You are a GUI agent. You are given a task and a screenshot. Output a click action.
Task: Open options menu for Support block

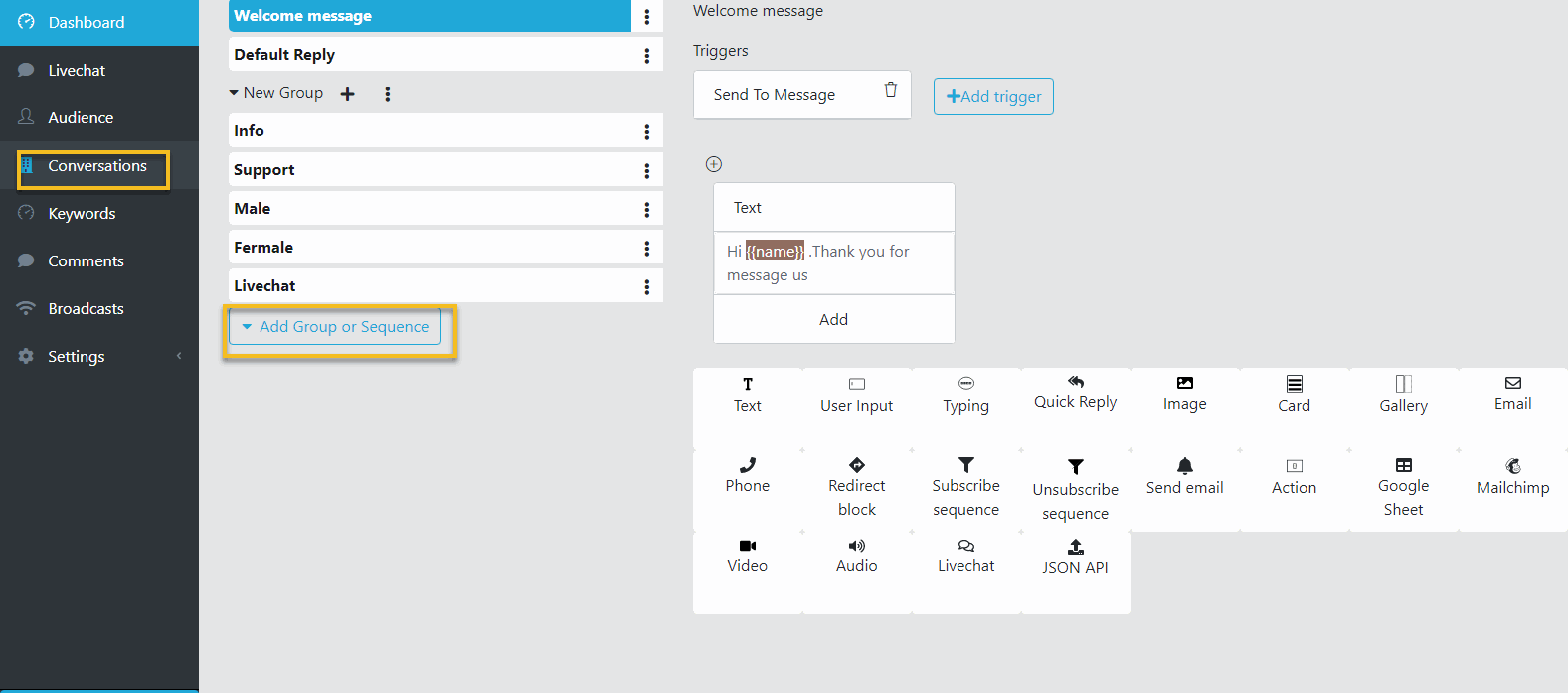647,171
